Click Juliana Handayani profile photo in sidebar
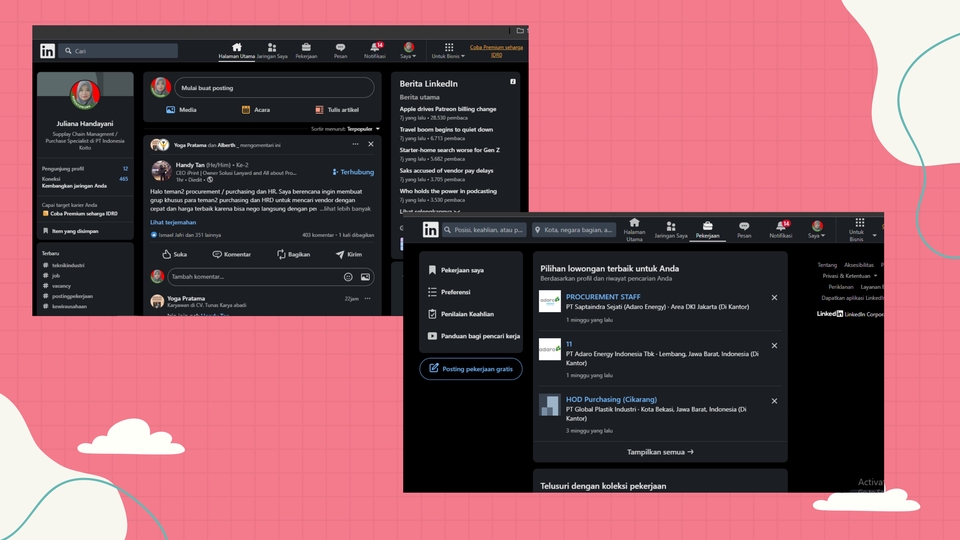The height and width of the screenshot is (540, 960). tap(85, 94)
